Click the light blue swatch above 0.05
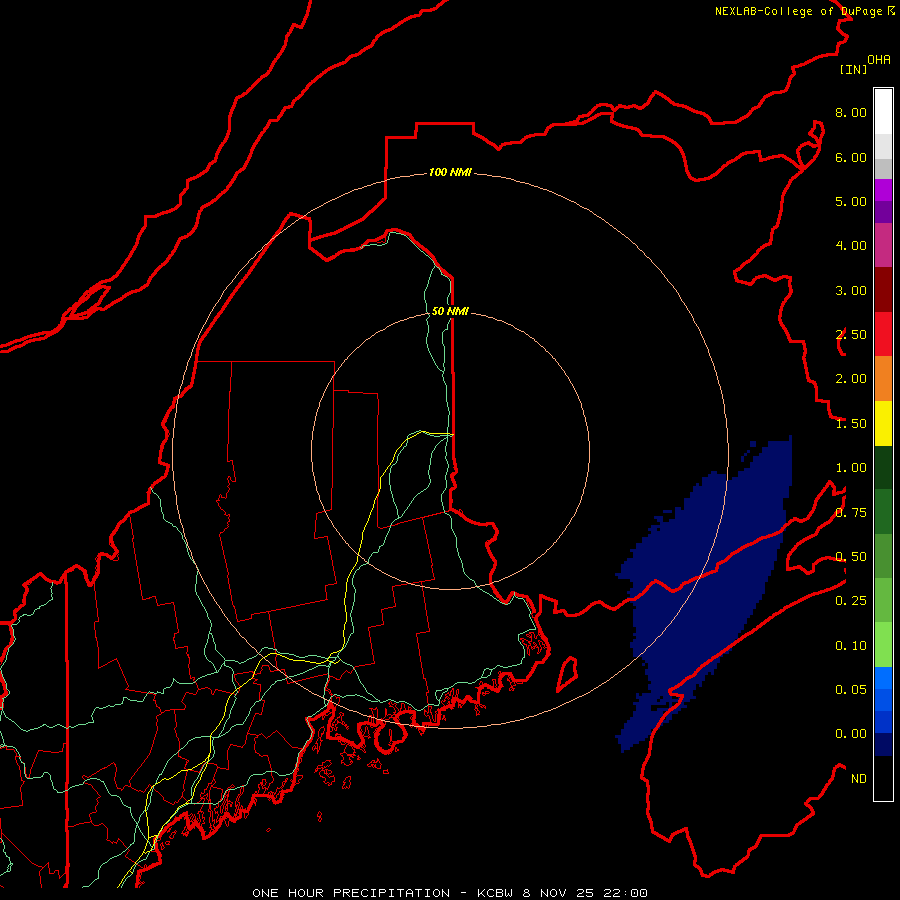900x900 pixels. tap(883, 678)
